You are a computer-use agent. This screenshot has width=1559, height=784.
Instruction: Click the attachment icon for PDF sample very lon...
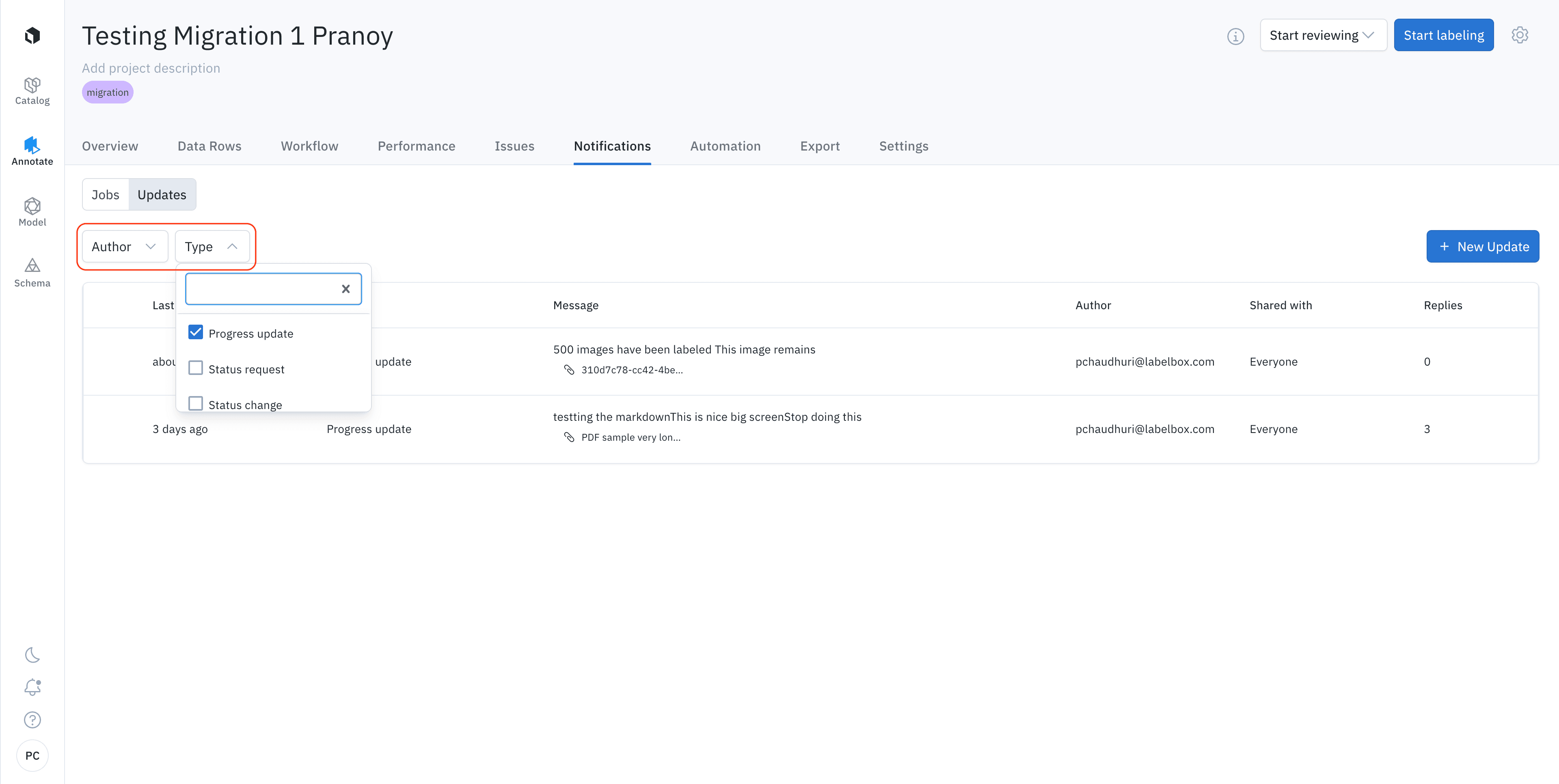pyautogui.click(x=569, y=437)
